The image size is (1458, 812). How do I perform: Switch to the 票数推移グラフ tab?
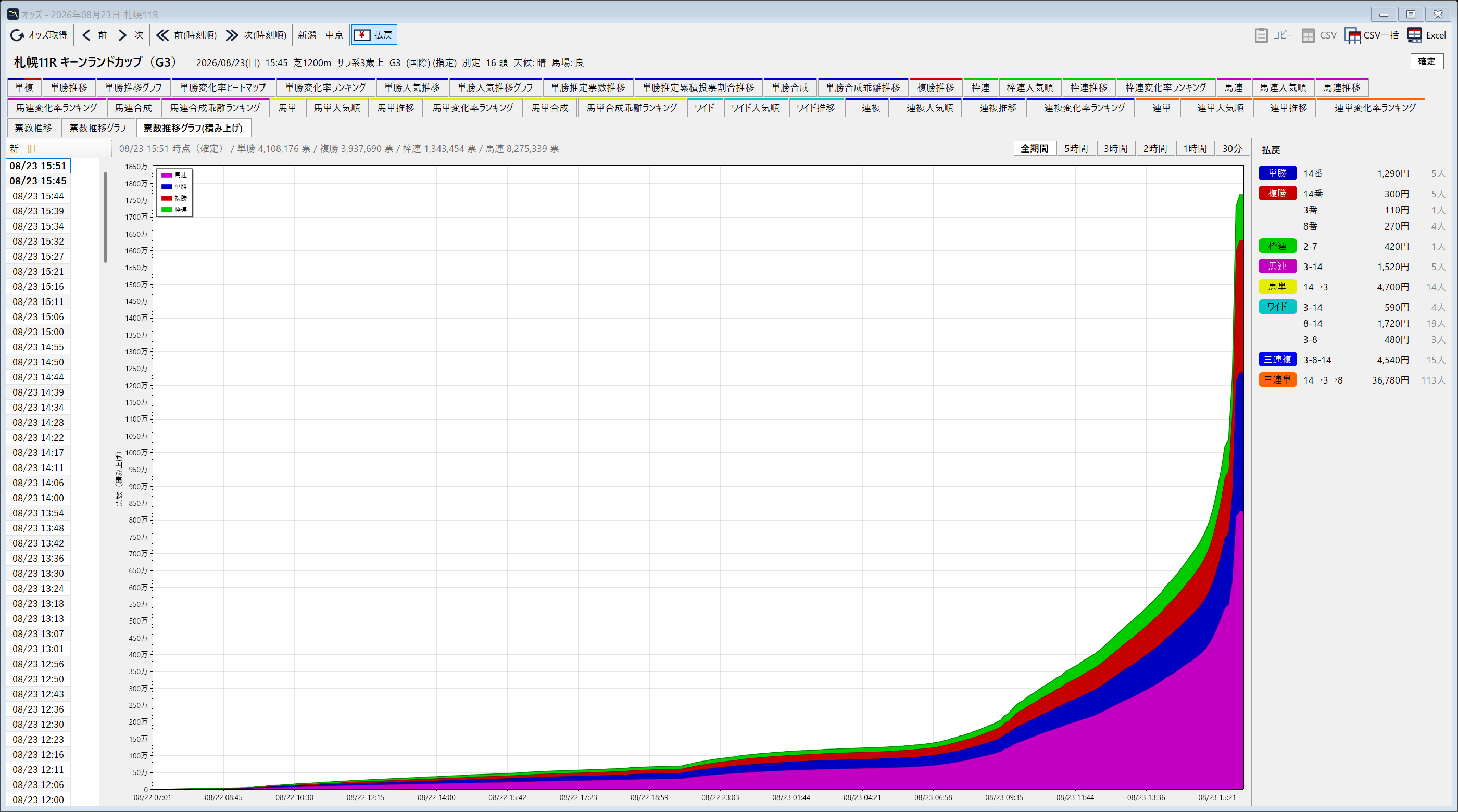(x=98, y=129)
